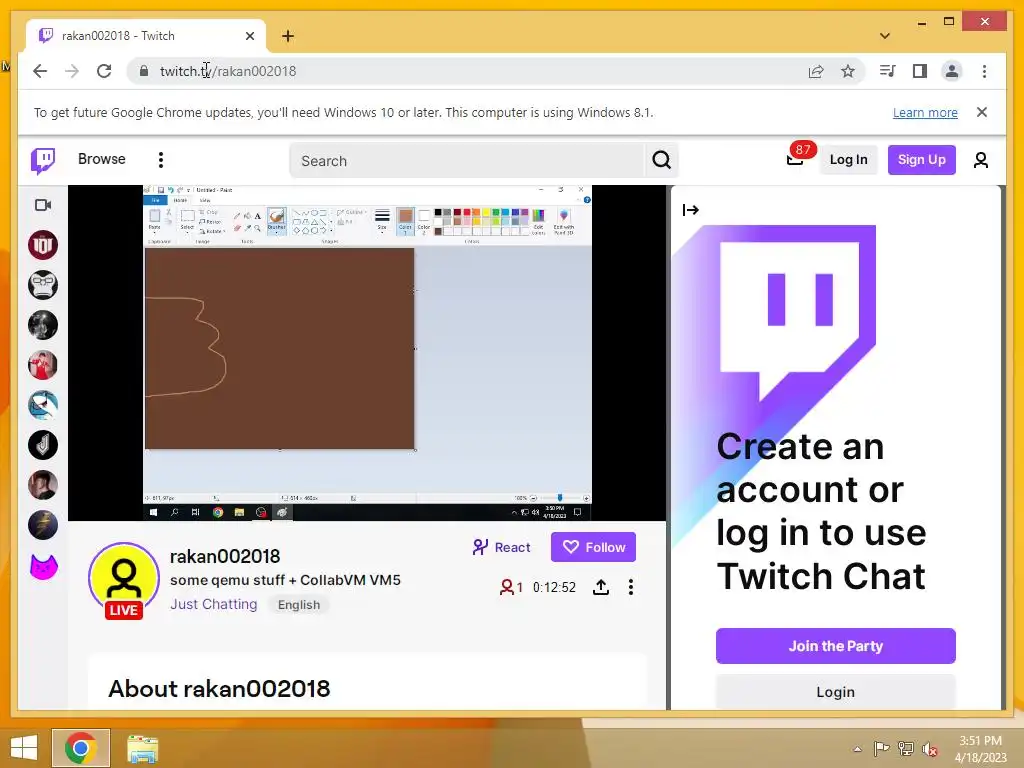Click the Chrome icon on the taskbar
The image size is (1024, 768).
coord(80,748)
